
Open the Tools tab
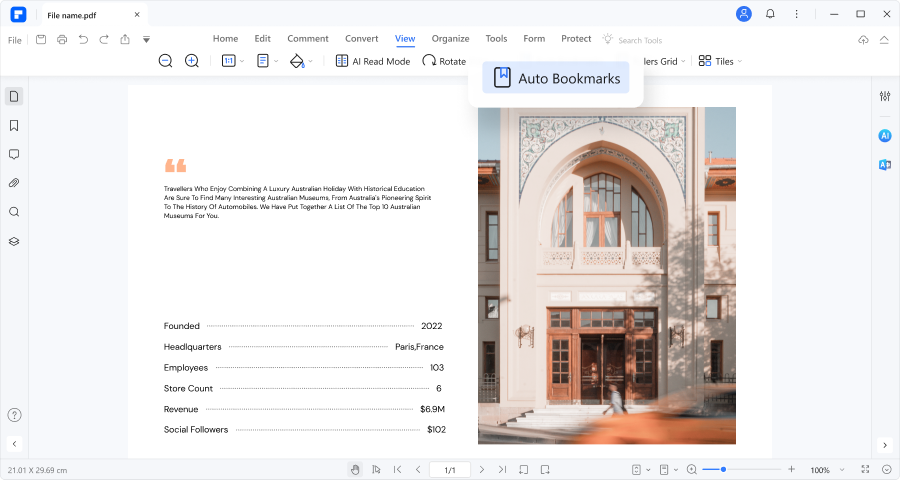pyautogui.click(x=496, y=38)
